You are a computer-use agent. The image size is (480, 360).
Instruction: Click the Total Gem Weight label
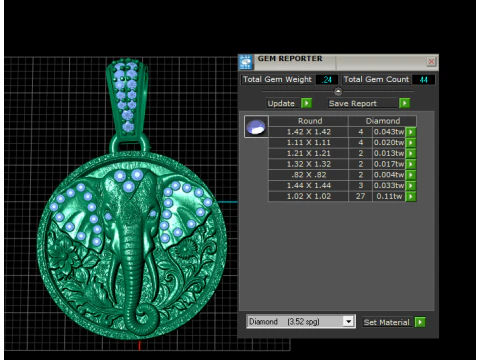coord(277,79)
